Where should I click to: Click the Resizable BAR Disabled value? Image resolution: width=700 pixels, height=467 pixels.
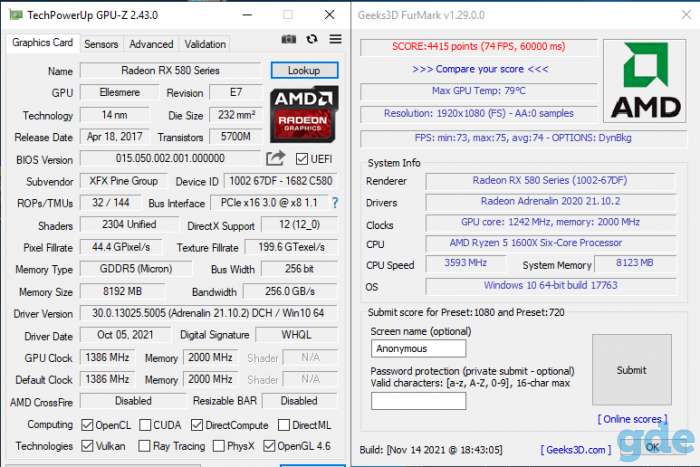point(299,401)
